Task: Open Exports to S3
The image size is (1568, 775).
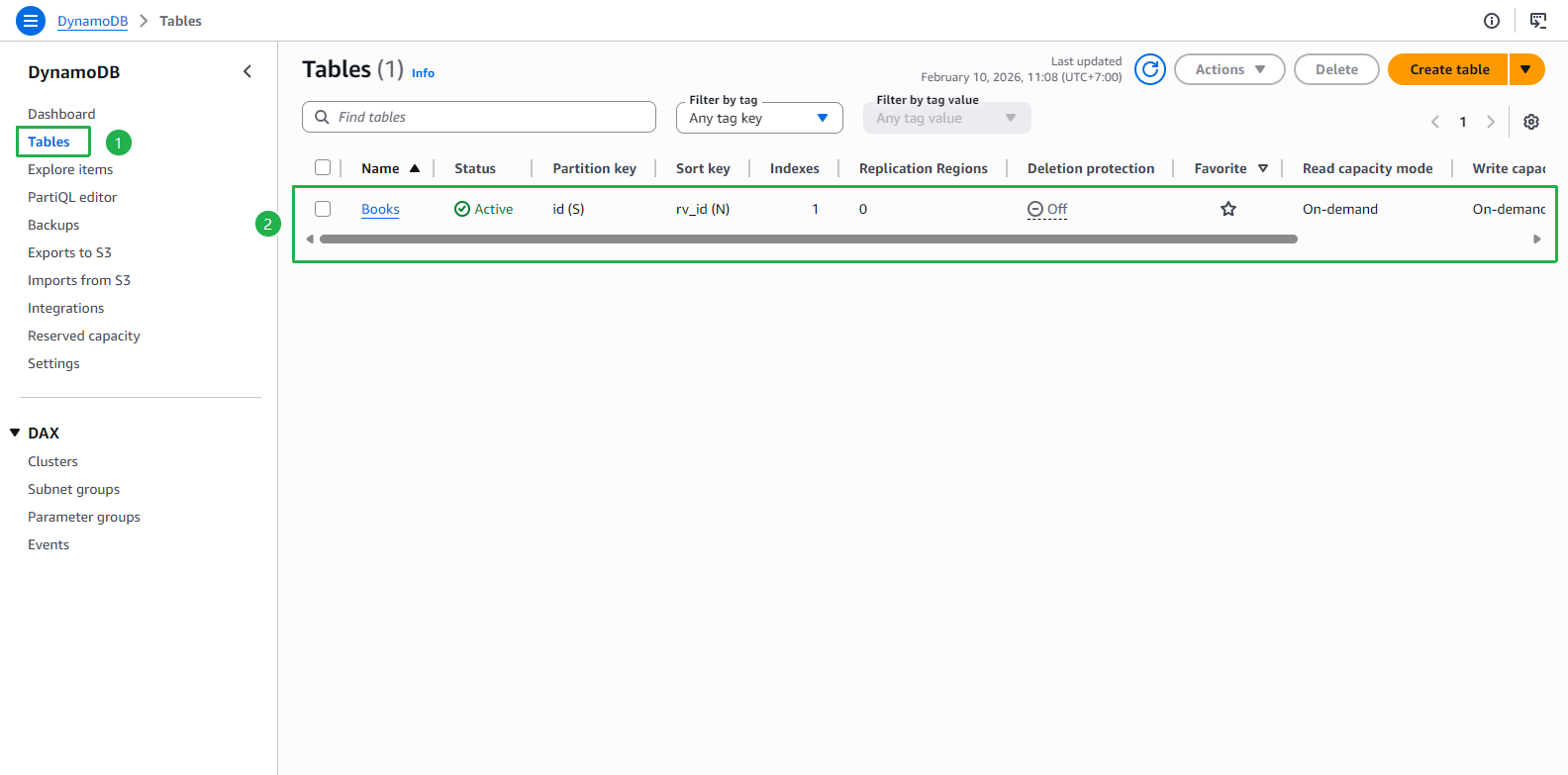Action: click(x=69, y=252)
